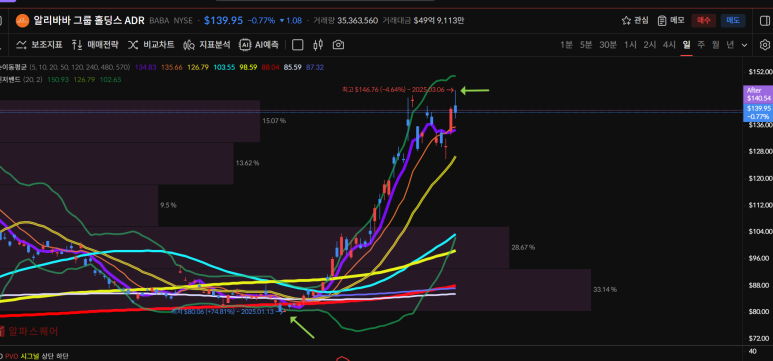
Task: Click orange MA value 135.66
Action: pos(172,67)
